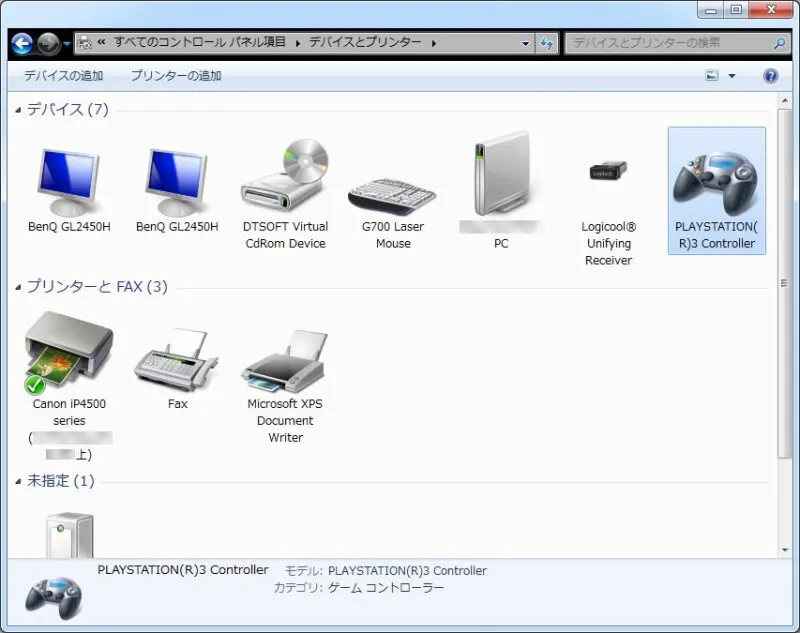Click the カテゴリ: ゲーム コントローラー detail text
This screenshot has height=633, width=800.
click(359, 588)
